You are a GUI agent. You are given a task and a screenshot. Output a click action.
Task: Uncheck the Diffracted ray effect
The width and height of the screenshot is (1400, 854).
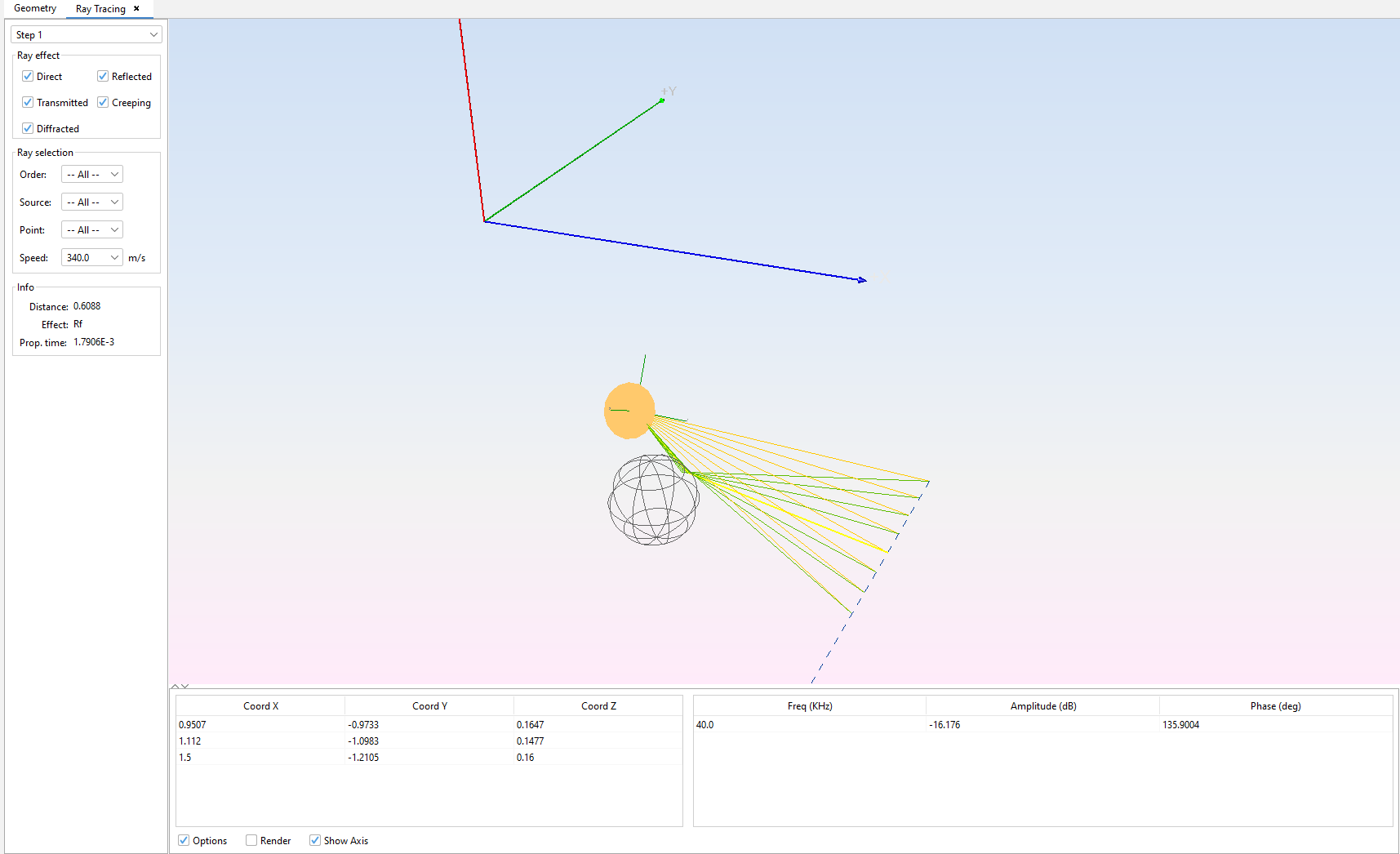(28, 128)
